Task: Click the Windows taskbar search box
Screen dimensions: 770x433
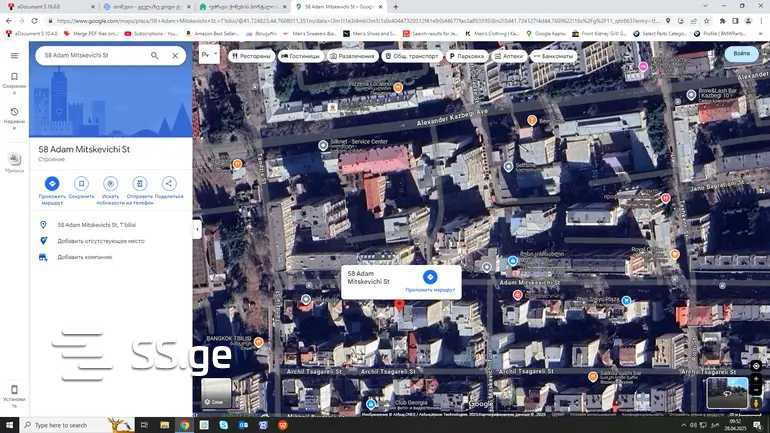Action: 75,425
